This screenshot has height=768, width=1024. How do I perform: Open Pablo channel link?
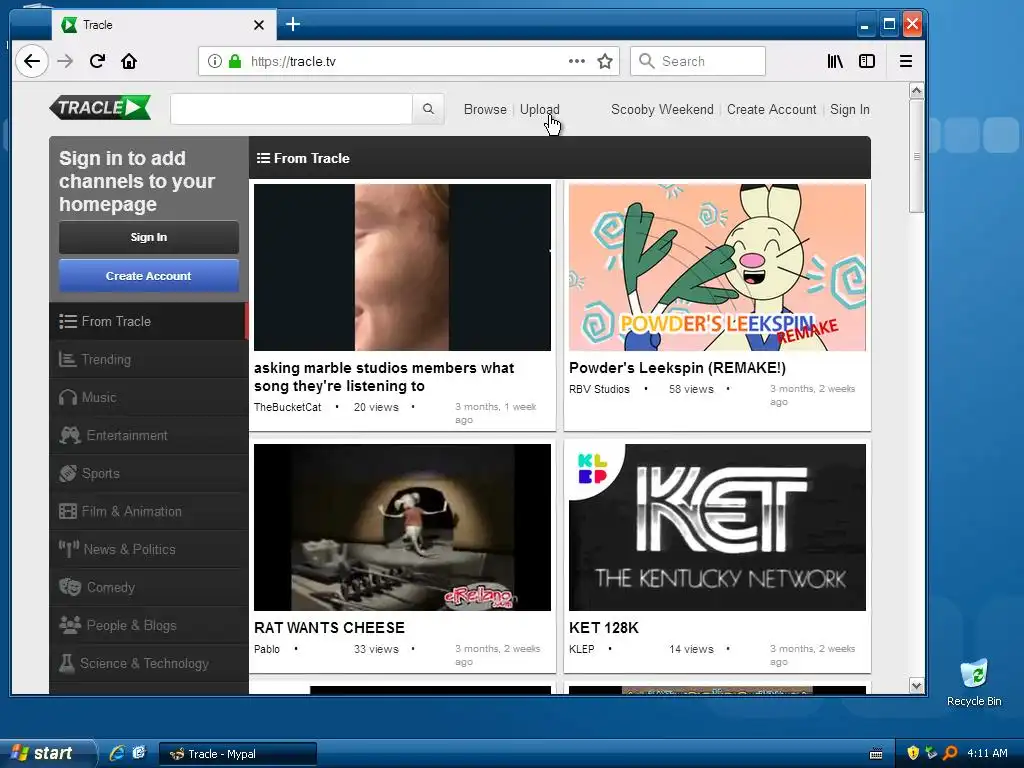click(266, 649)
